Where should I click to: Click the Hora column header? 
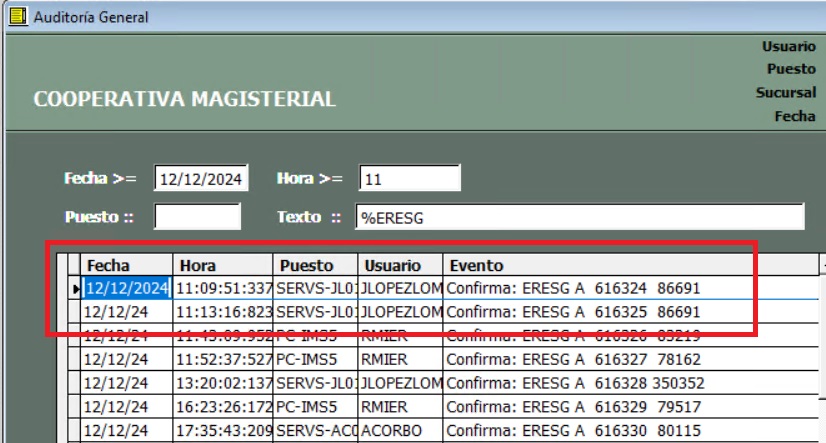tap(224, 265)
